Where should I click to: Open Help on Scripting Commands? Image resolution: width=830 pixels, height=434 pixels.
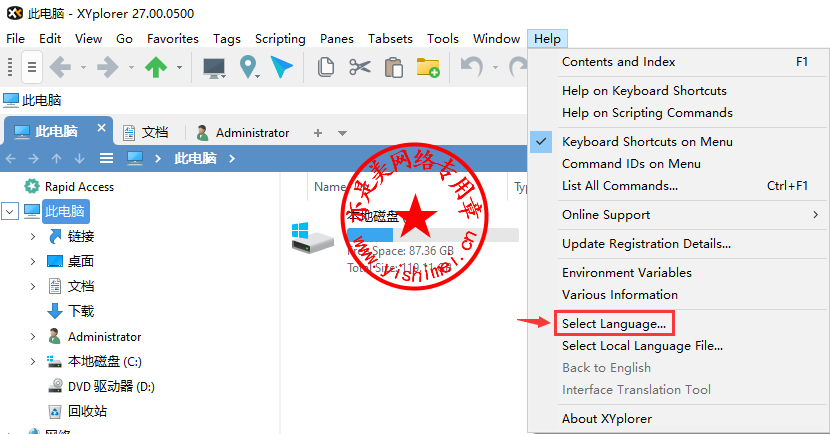pyautogui.click(x=647, y=113)
